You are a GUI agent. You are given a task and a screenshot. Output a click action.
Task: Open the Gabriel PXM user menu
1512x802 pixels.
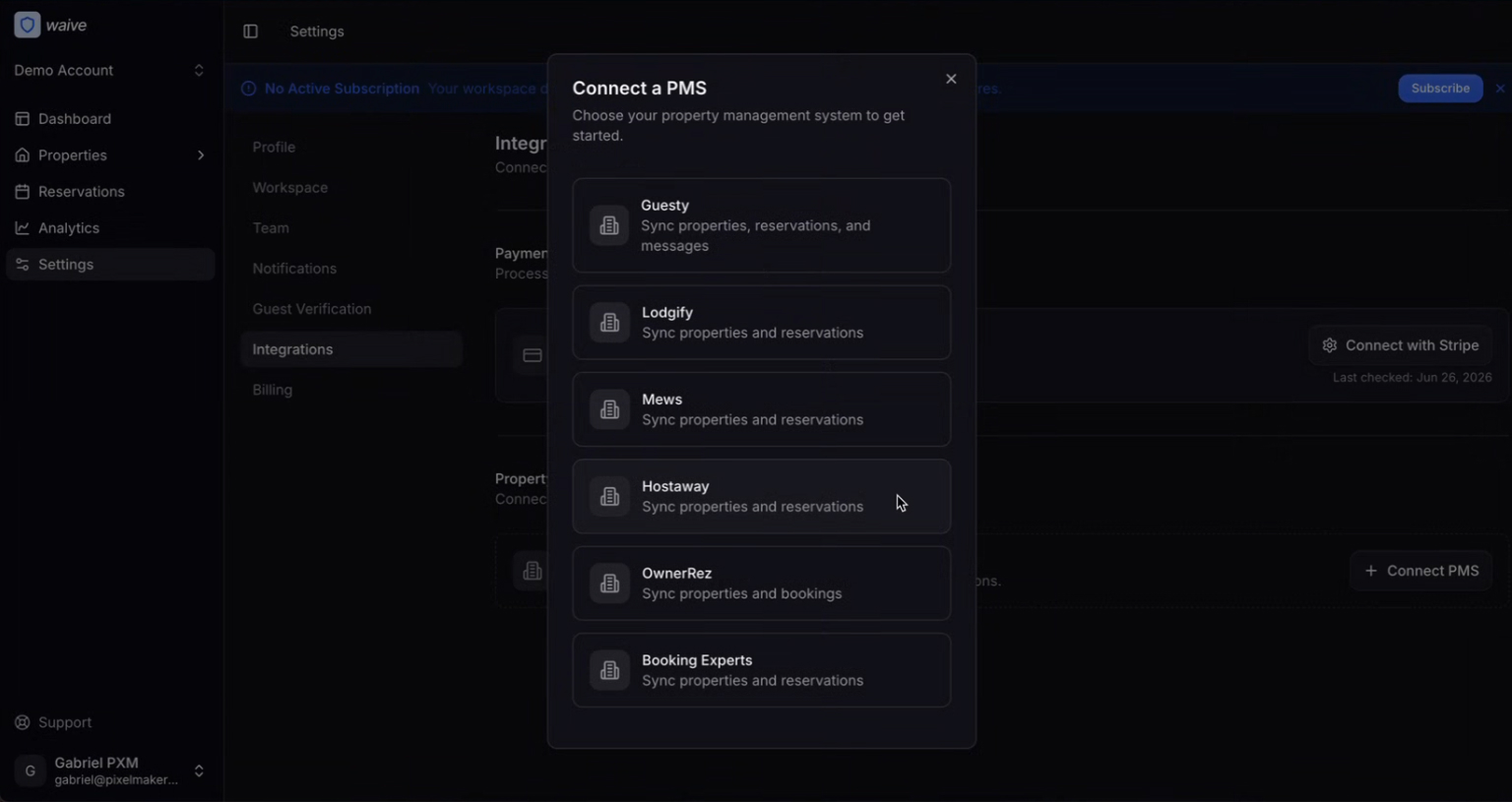pos(109,771)
